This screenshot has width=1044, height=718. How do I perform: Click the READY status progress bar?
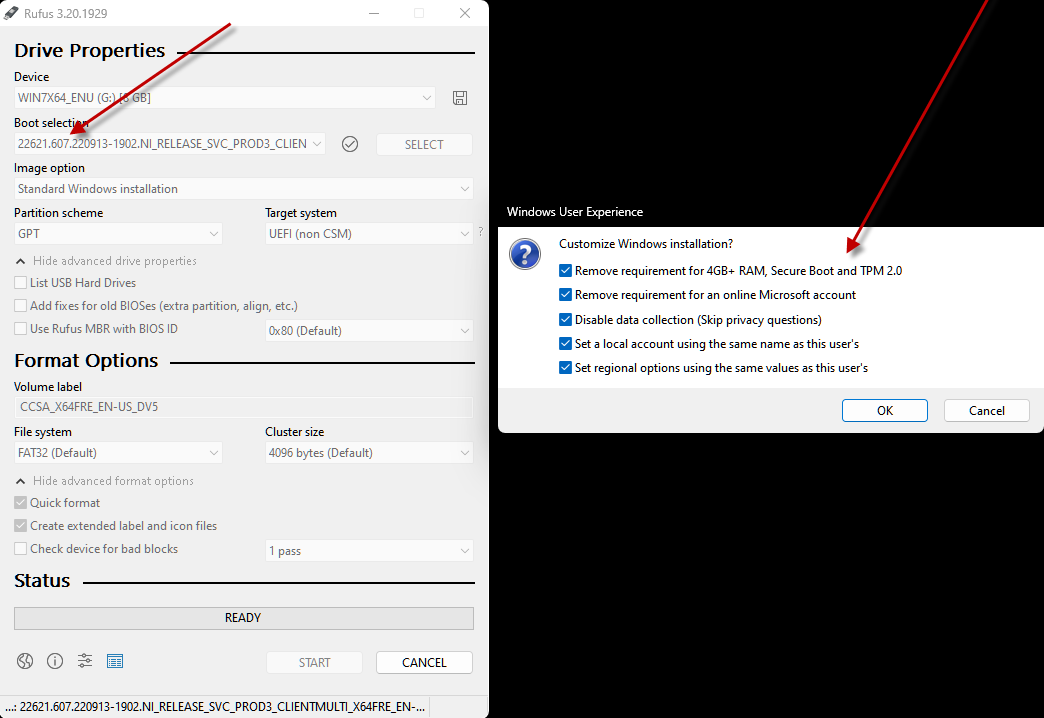click(244, 618)
